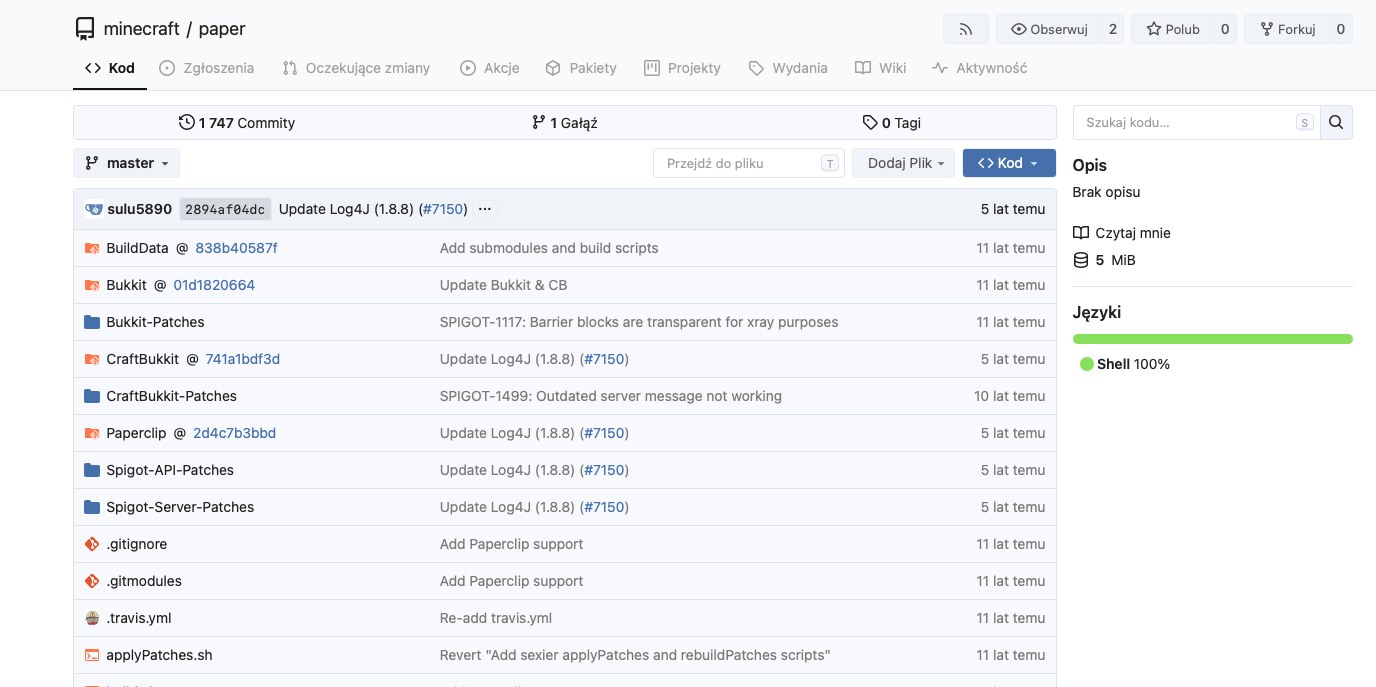The height and width of the screenshot is (687, 1376).
Task: Switch to the Wydania tab
Action: [x=788, y=68]
